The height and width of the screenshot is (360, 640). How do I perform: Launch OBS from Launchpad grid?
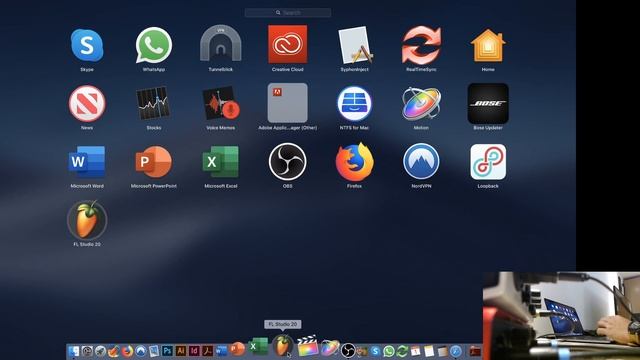click(x=287, y=162)
